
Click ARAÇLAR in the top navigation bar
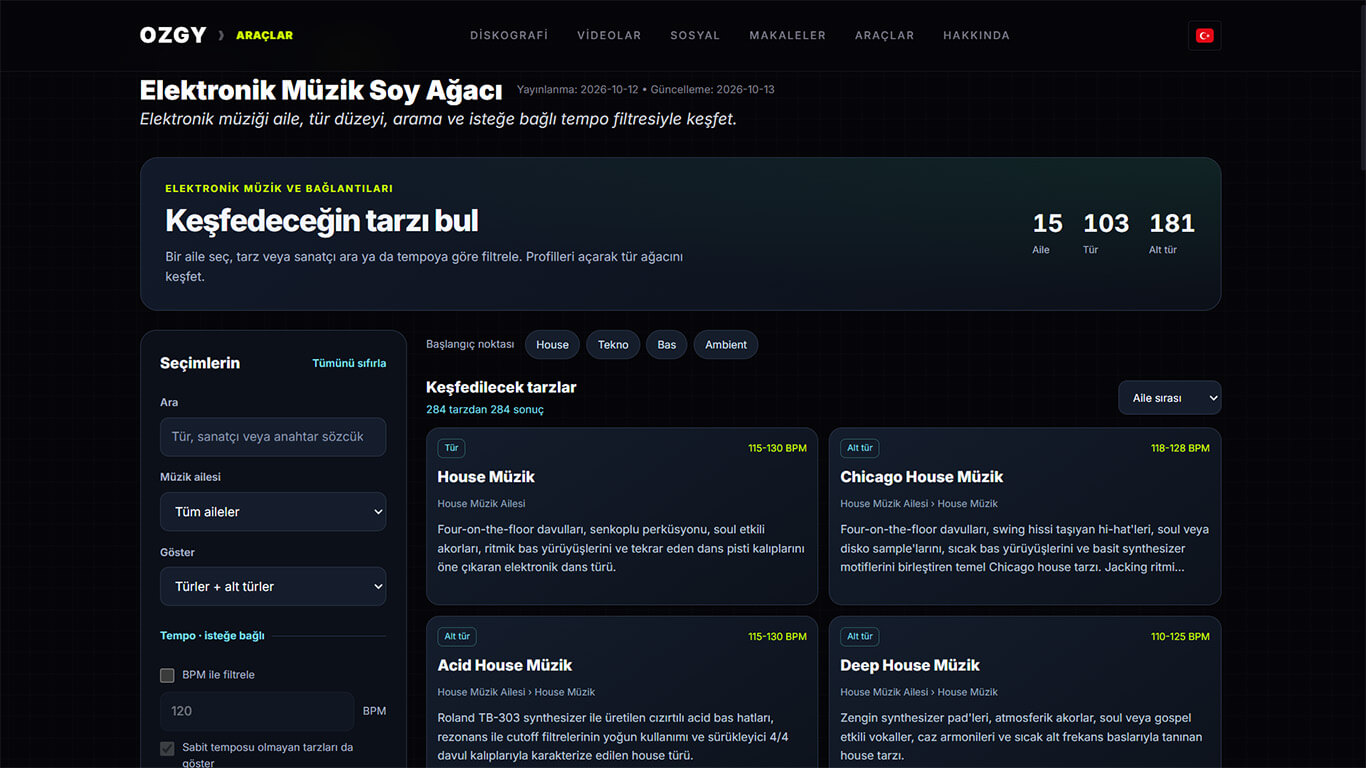(885, 35)
